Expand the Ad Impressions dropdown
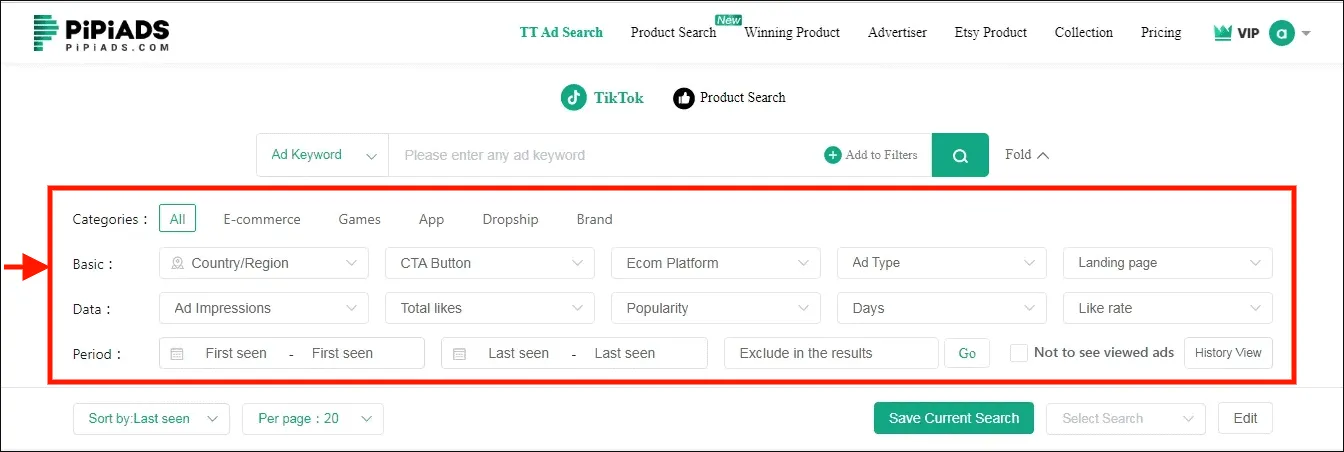Image resolution: width=1344 pixels, height=452 pixels. [264, 308]
